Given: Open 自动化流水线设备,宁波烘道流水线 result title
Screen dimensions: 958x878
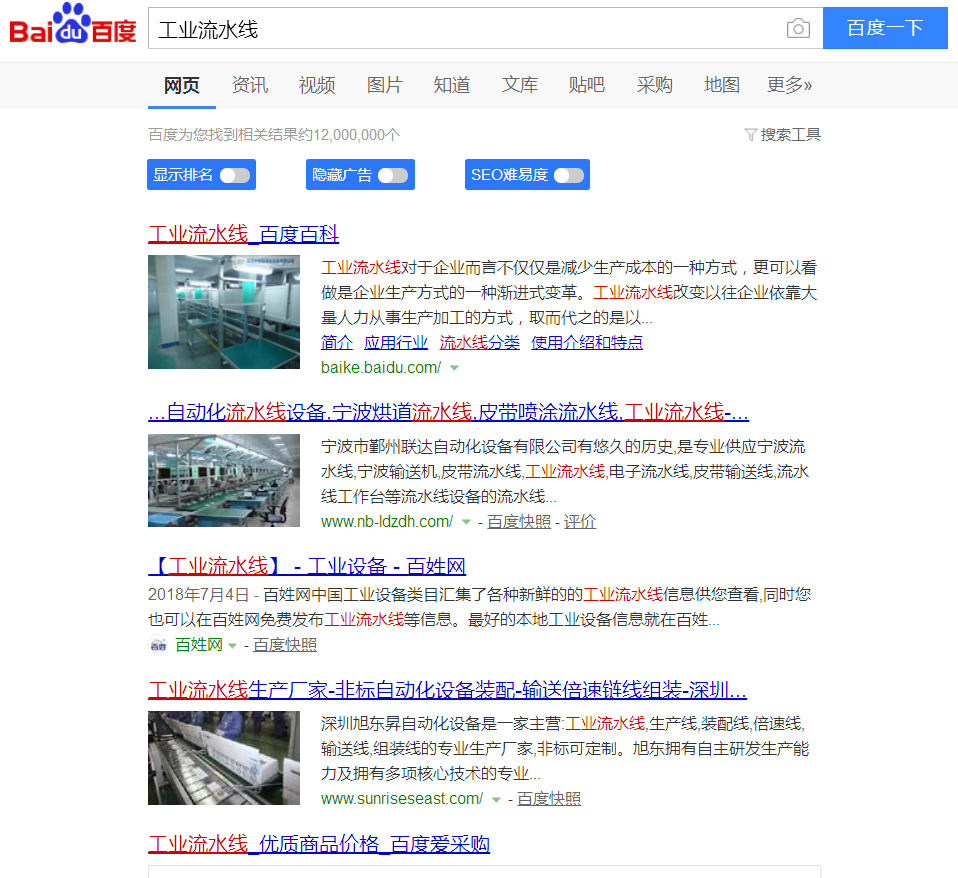Looking at the screenshot, I should 448,412.
